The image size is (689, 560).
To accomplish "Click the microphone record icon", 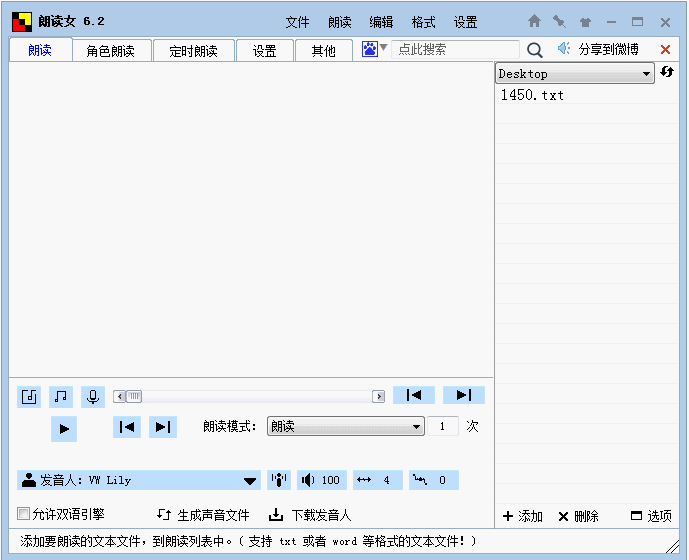I will tap(93, 397).
